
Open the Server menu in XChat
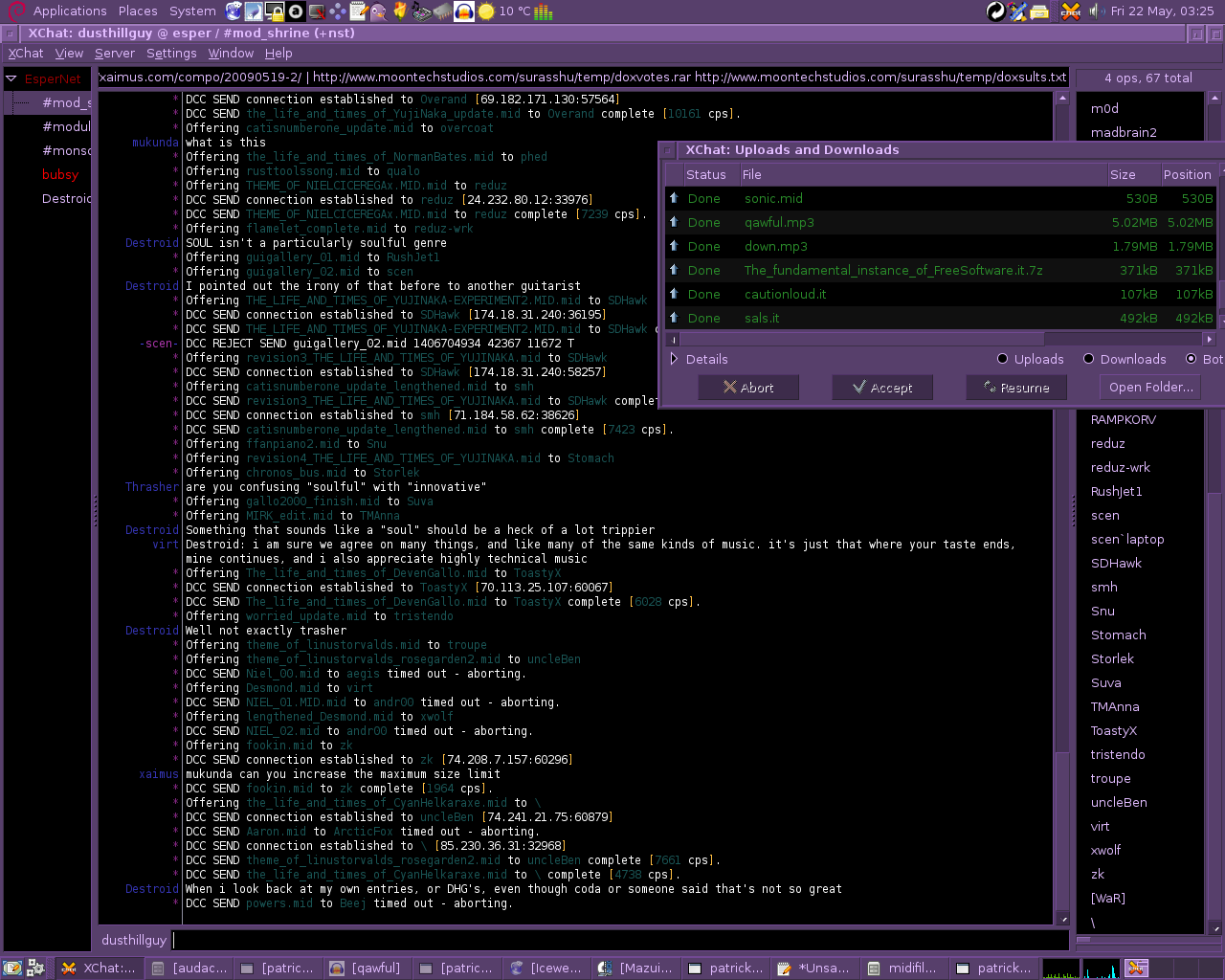click(x=114, y=54)
